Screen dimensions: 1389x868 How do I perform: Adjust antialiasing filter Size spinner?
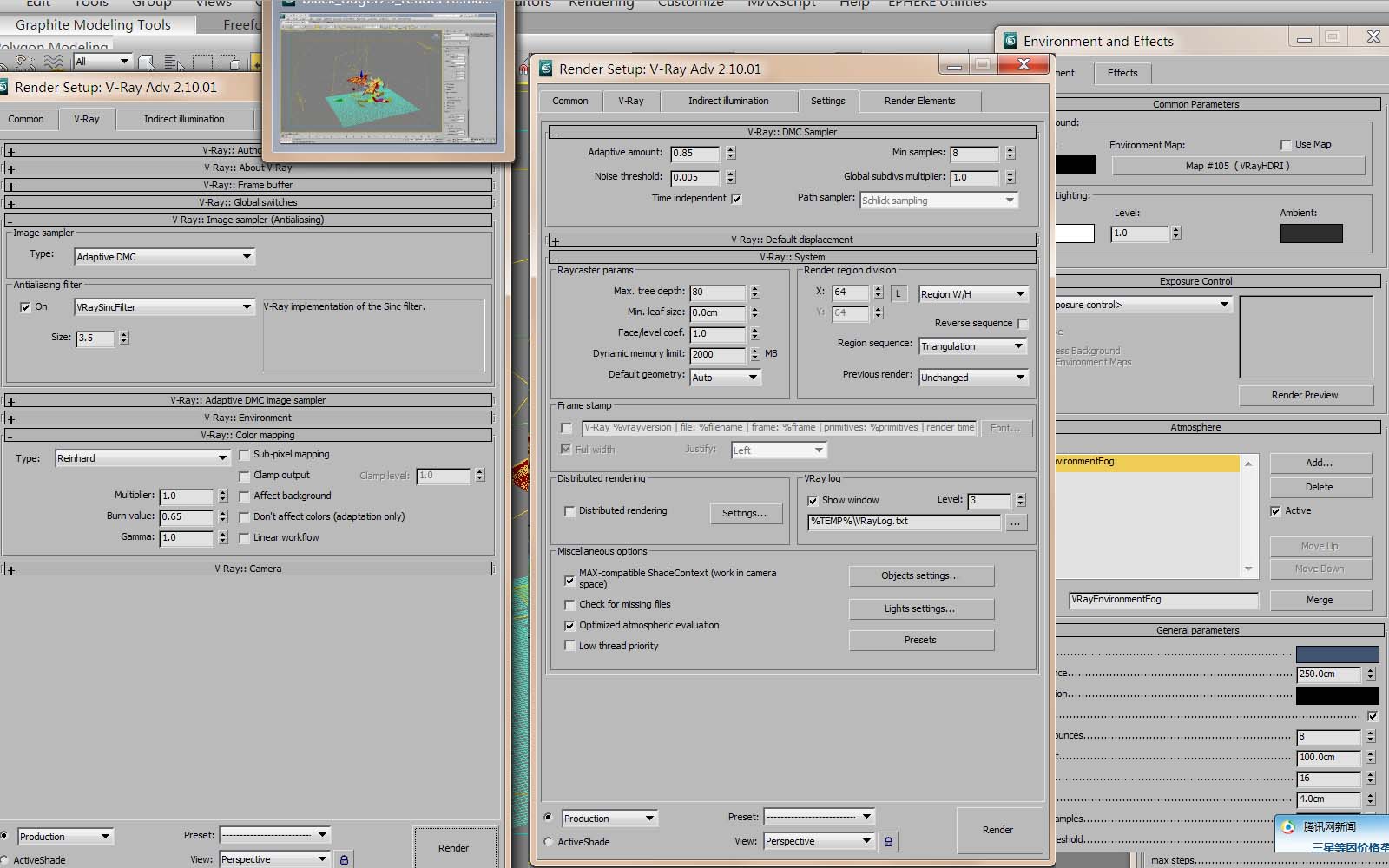point(124,338)
